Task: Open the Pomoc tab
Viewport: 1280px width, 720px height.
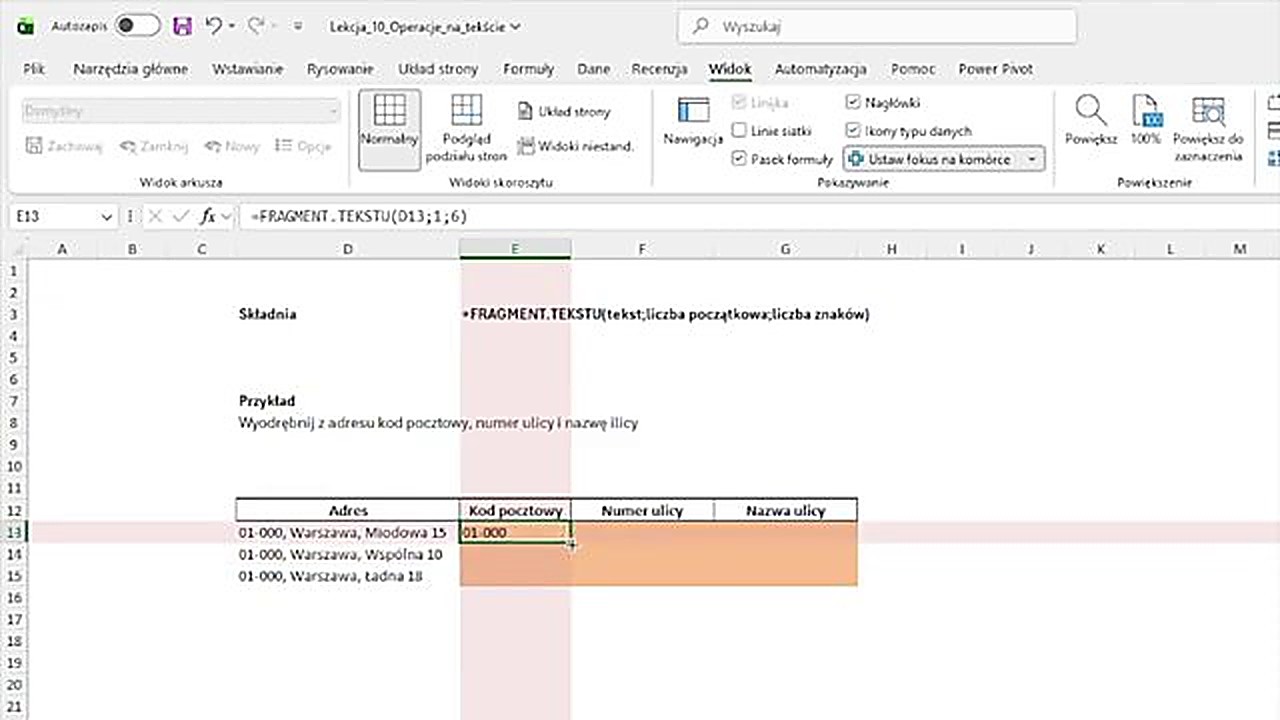Action: pyautogui.click(x=913, y=69)
